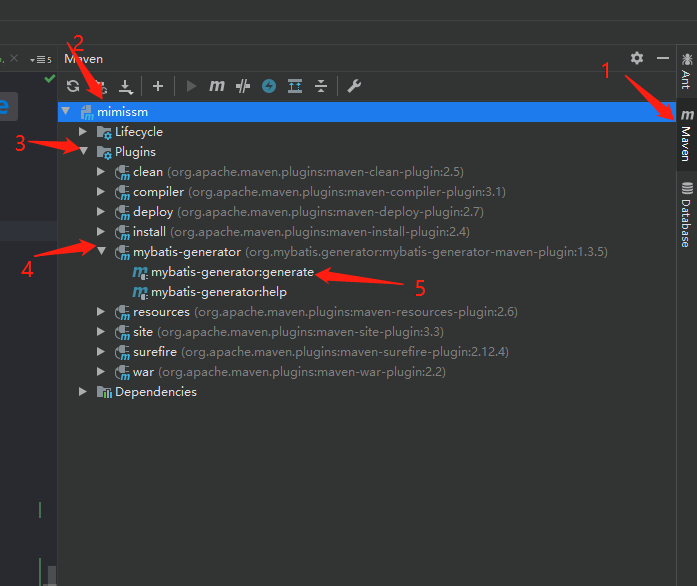Open the Database side tab
The width and height of the screenshot is (697, 586).
click(x=686, y=215)
